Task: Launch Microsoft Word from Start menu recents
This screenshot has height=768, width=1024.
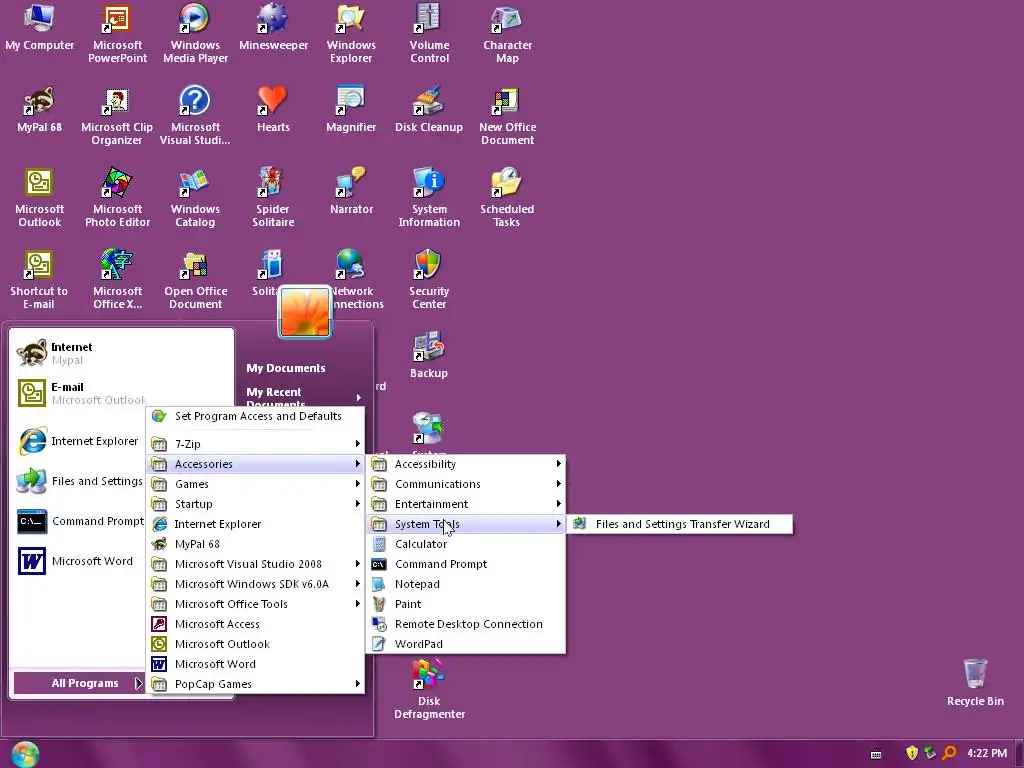Action: pyautogui.click(x=78, y=561)
